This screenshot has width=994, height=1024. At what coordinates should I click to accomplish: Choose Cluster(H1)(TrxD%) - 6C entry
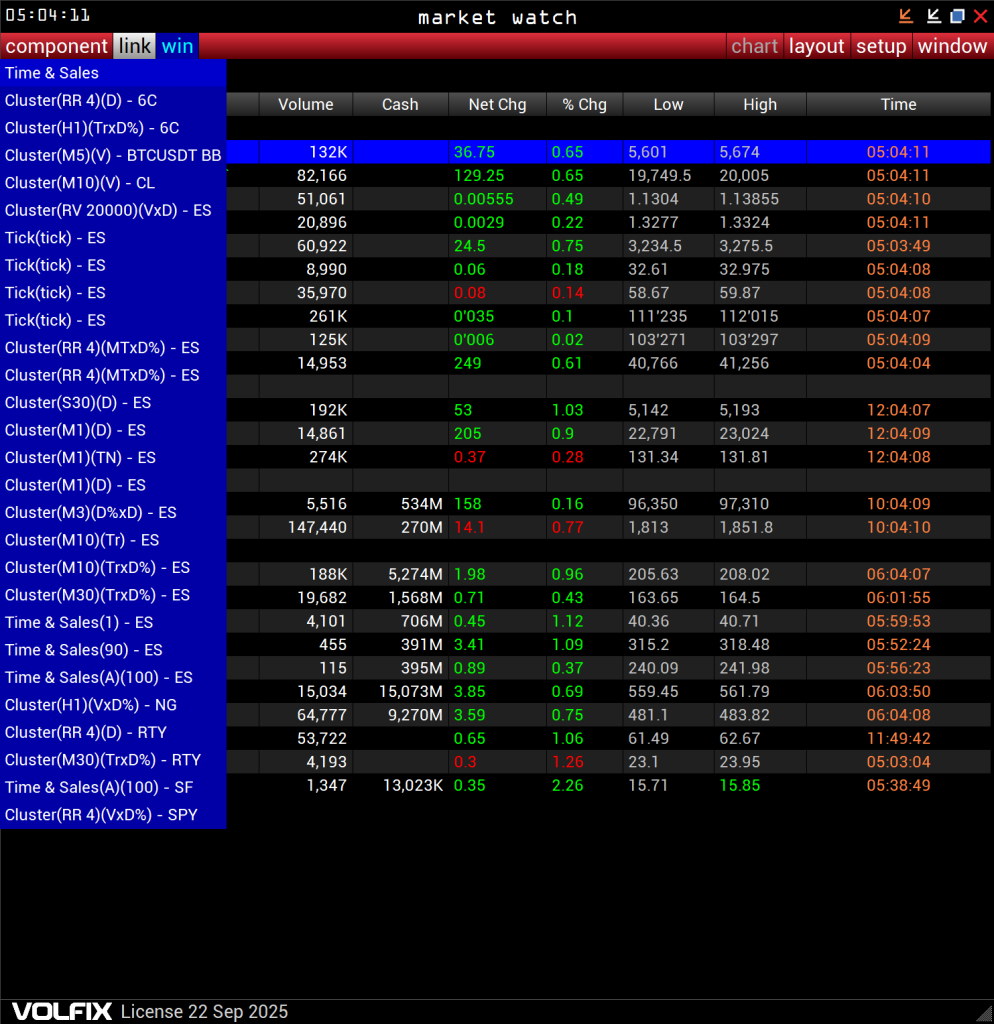(113, 128)
